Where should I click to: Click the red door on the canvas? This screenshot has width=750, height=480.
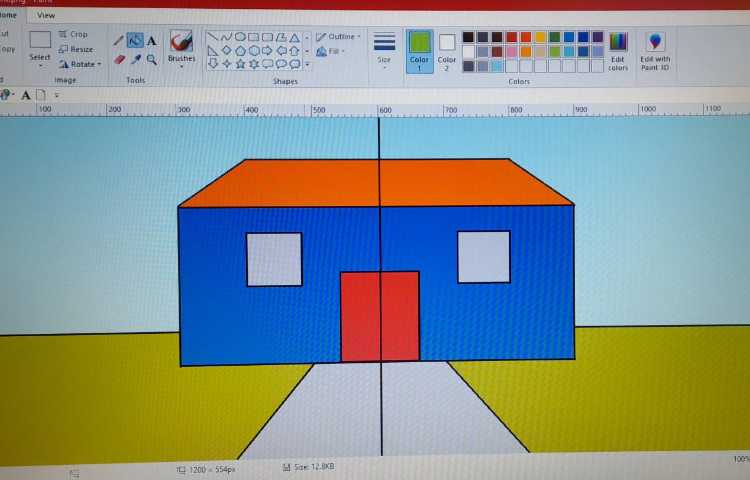[x=380, y=316]
